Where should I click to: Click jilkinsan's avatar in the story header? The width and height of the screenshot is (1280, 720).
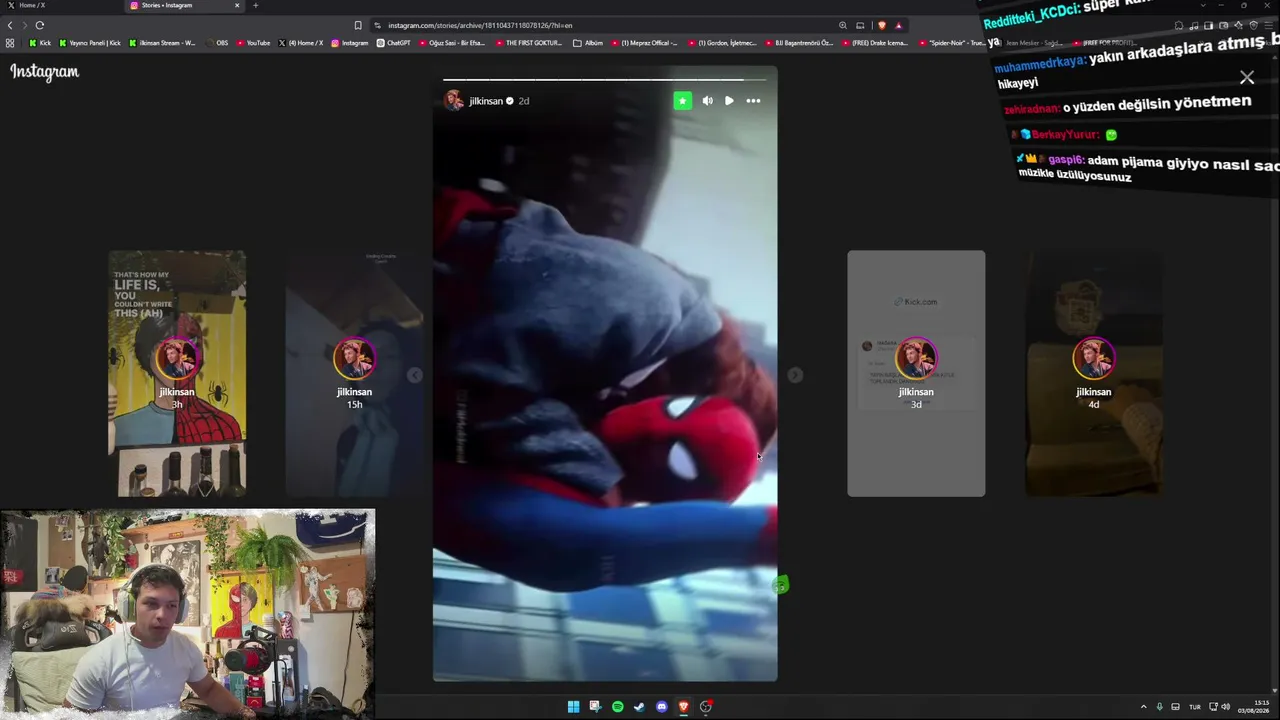click(x=454, y=101)
